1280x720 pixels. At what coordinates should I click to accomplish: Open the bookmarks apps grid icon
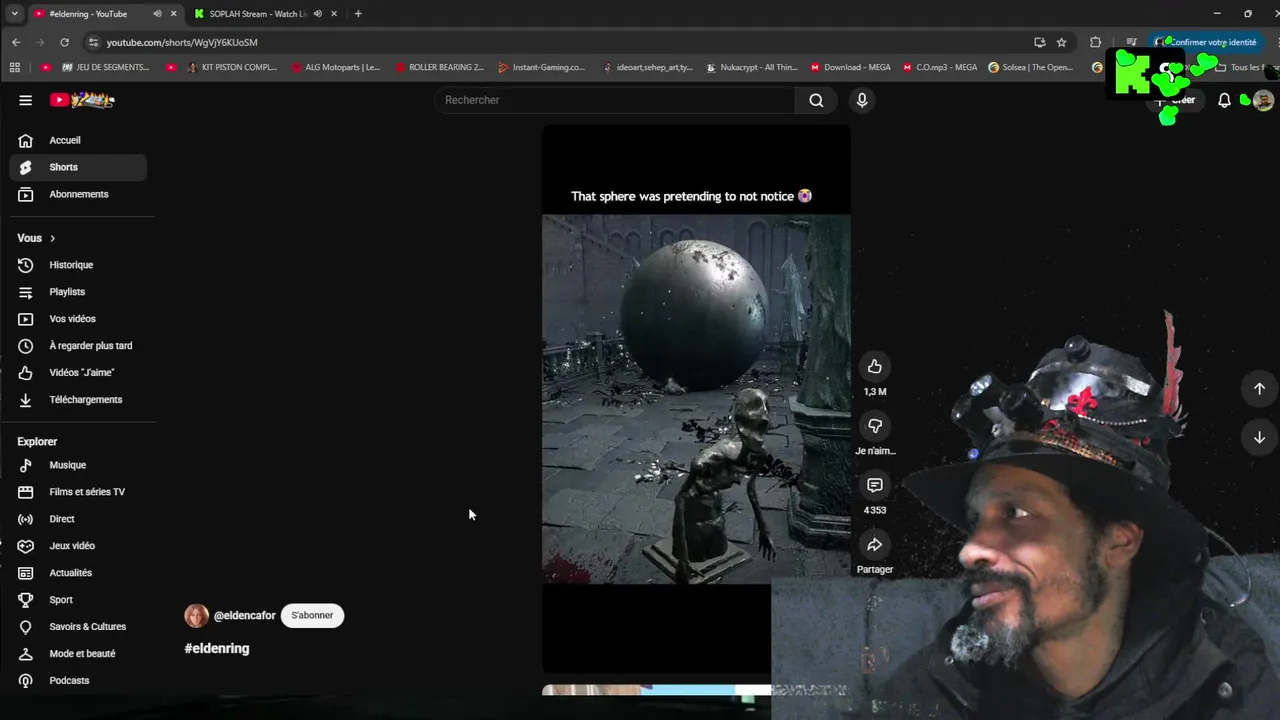click(x=14, y=67)
